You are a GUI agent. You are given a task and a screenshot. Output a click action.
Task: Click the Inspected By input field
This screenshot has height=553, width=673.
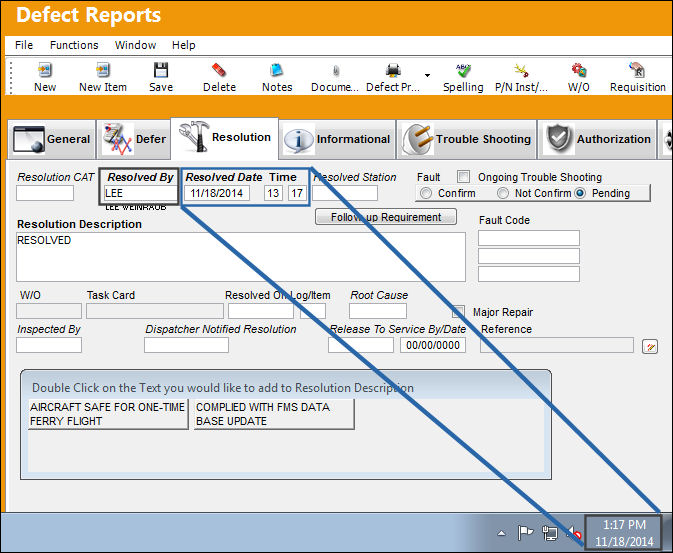[x=49, y=345]
